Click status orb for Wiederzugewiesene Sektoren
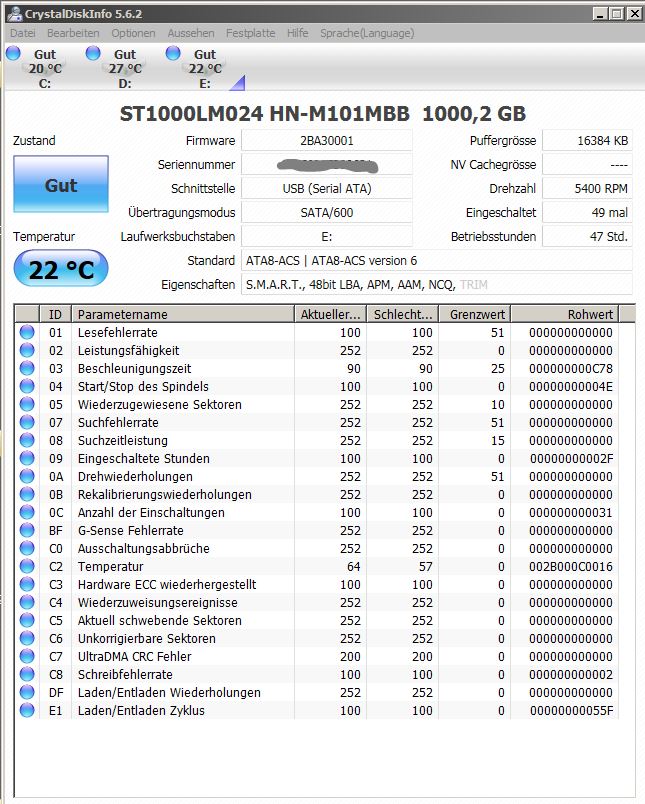 [x=27, y=404]
